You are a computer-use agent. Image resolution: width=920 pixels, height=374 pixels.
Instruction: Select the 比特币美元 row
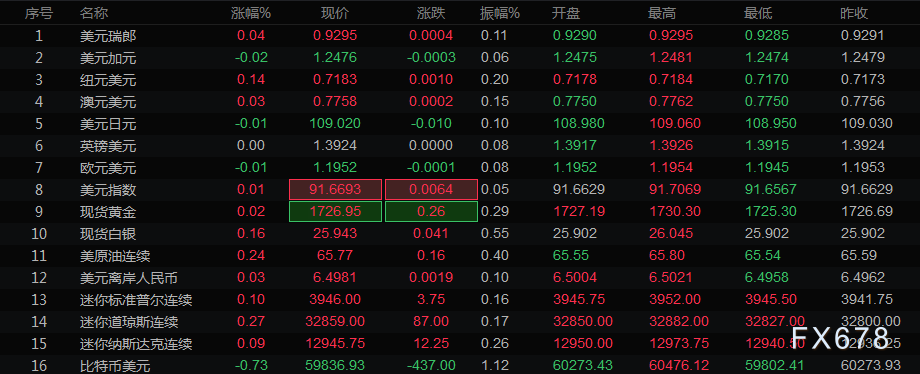tap(460, 366)
